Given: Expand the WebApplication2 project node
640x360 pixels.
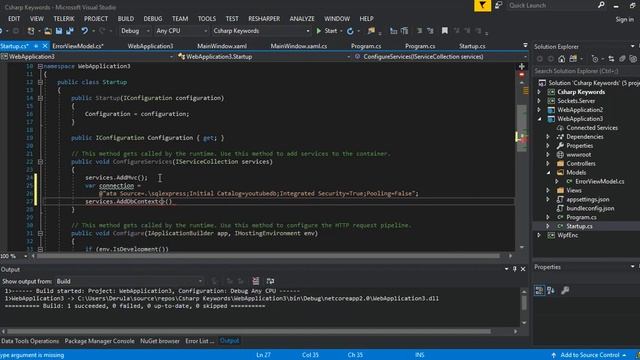Looking at the screenshot, I should 539,110.
